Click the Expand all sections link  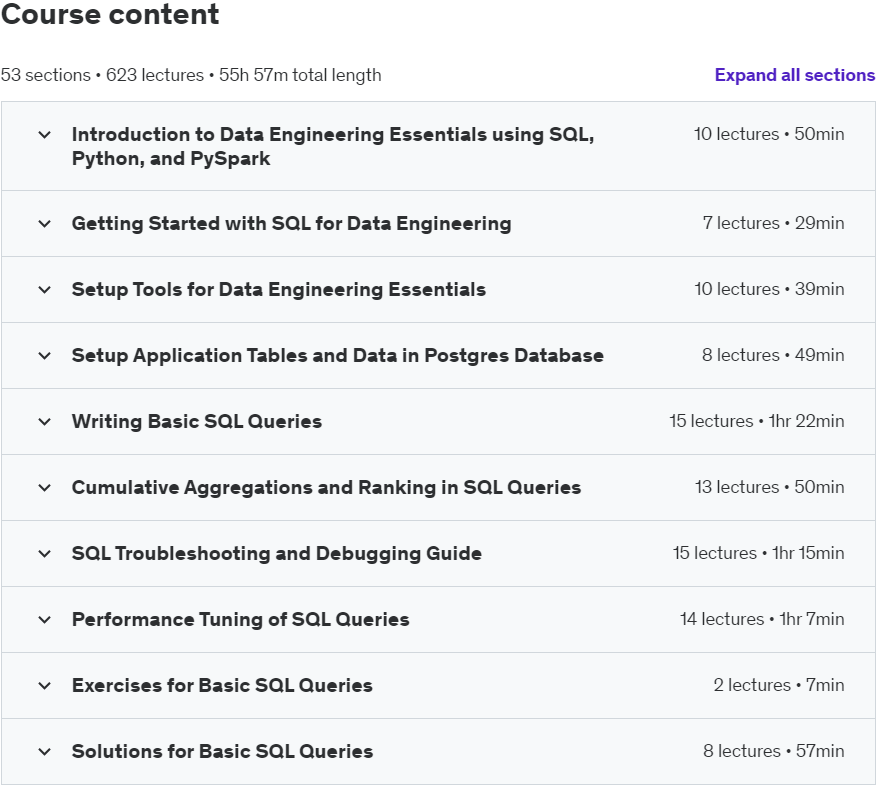pyautogui.click(x=794, y=75)
